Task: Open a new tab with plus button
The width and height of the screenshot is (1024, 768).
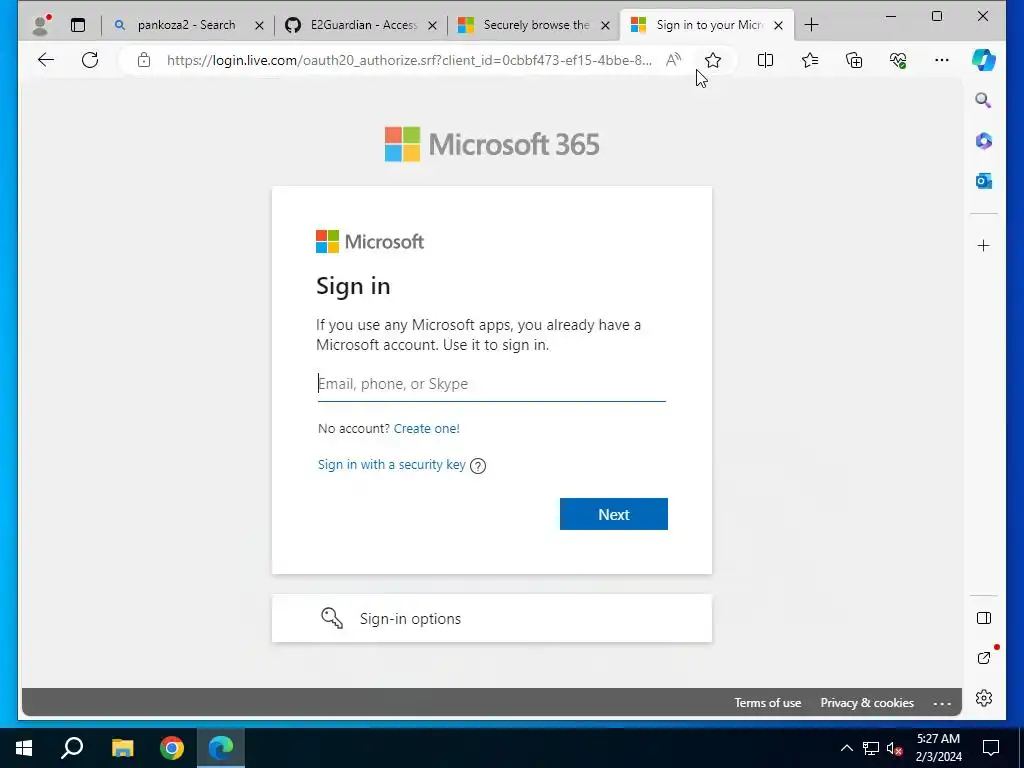Action: (811, 25)
